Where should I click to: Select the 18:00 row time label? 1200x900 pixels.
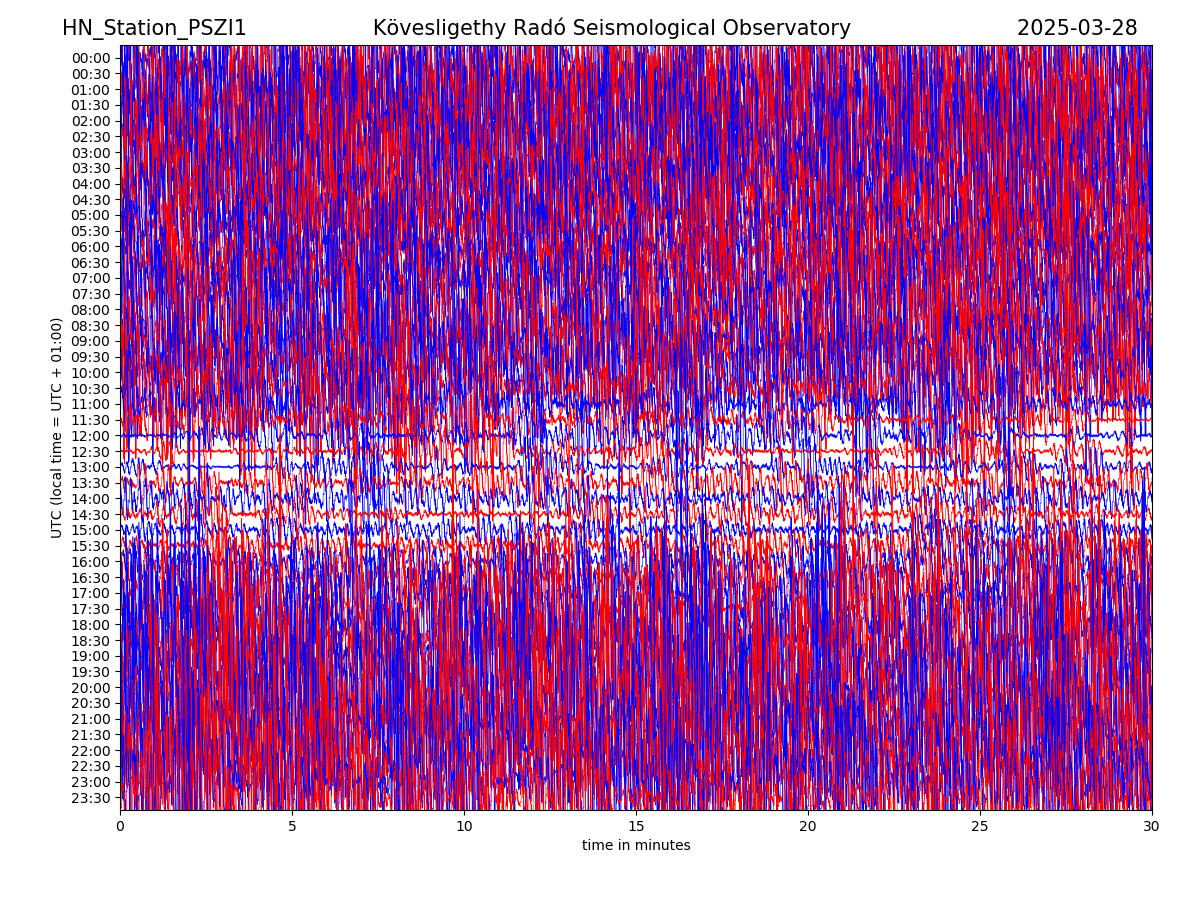91,625
